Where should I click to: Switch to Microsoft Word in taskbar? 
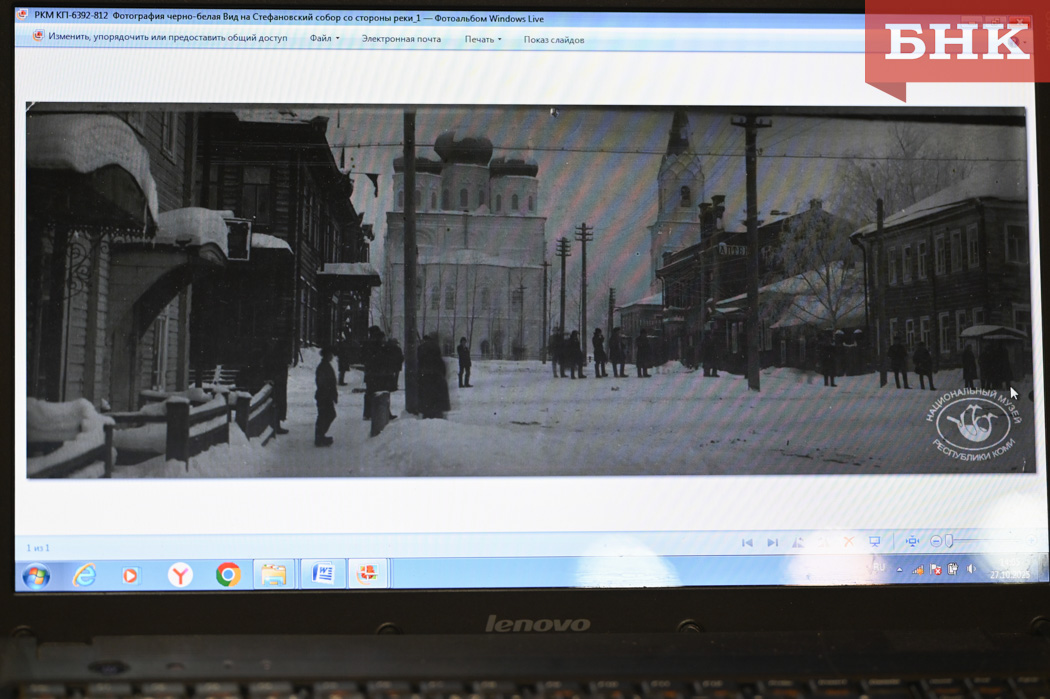tap(322, 574)
